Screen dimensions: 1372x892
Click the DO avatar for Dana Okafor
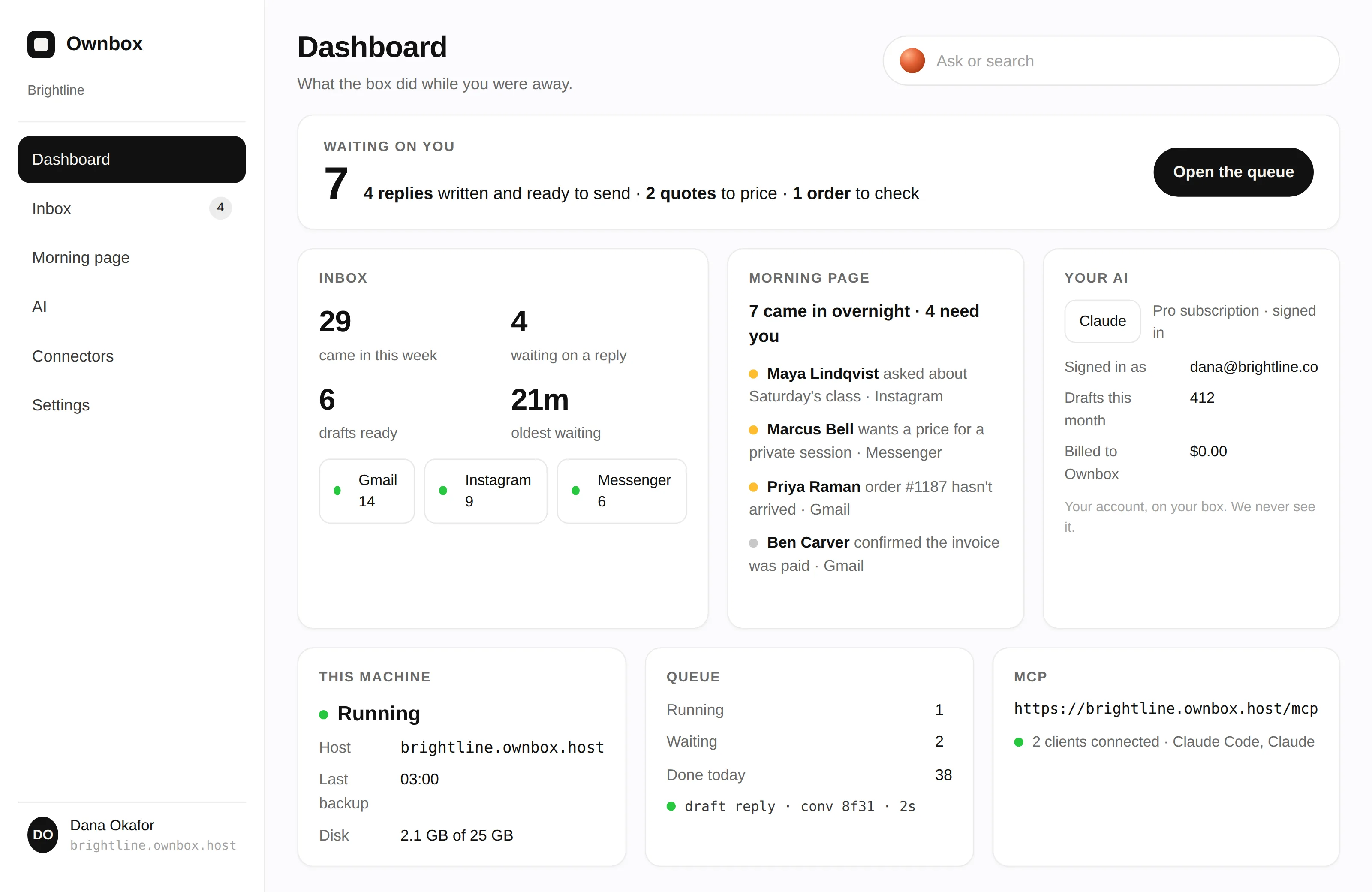coord(42,835)
